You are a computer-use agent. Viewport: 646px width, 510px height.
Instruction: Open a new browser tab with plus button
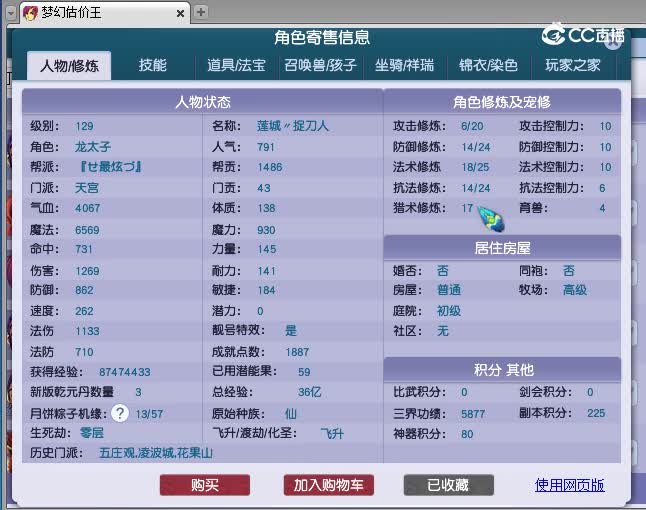[x=201, y=12]
